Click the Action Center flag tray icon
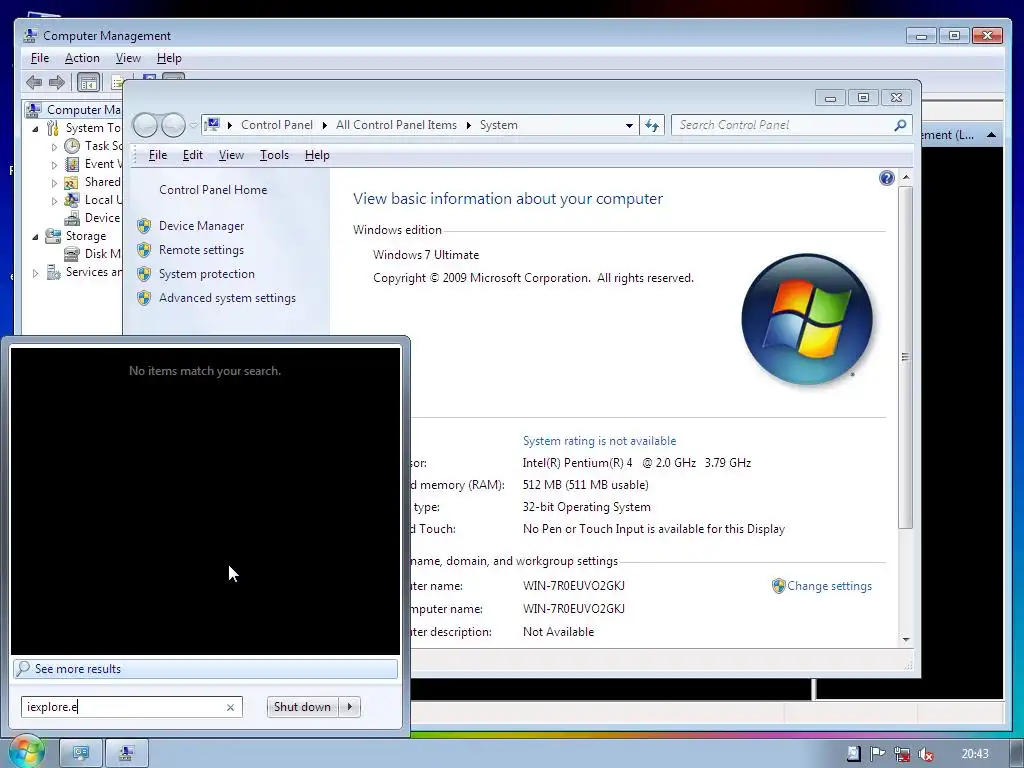The height and width of the screenshot is (768, 1024). 877,754
